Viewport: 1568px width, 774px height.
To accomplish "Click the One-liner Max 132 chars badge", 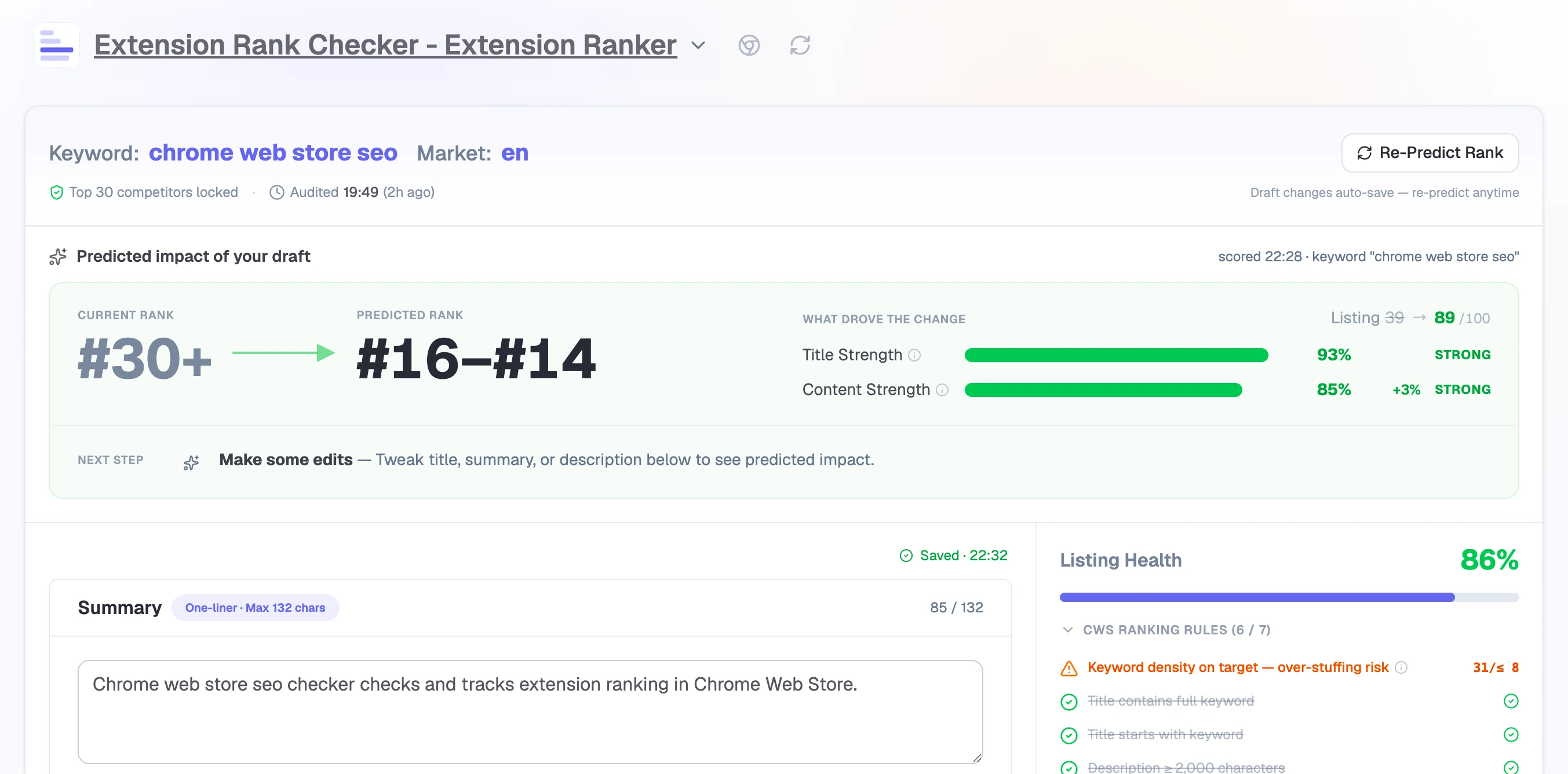I will coord(255,608).
